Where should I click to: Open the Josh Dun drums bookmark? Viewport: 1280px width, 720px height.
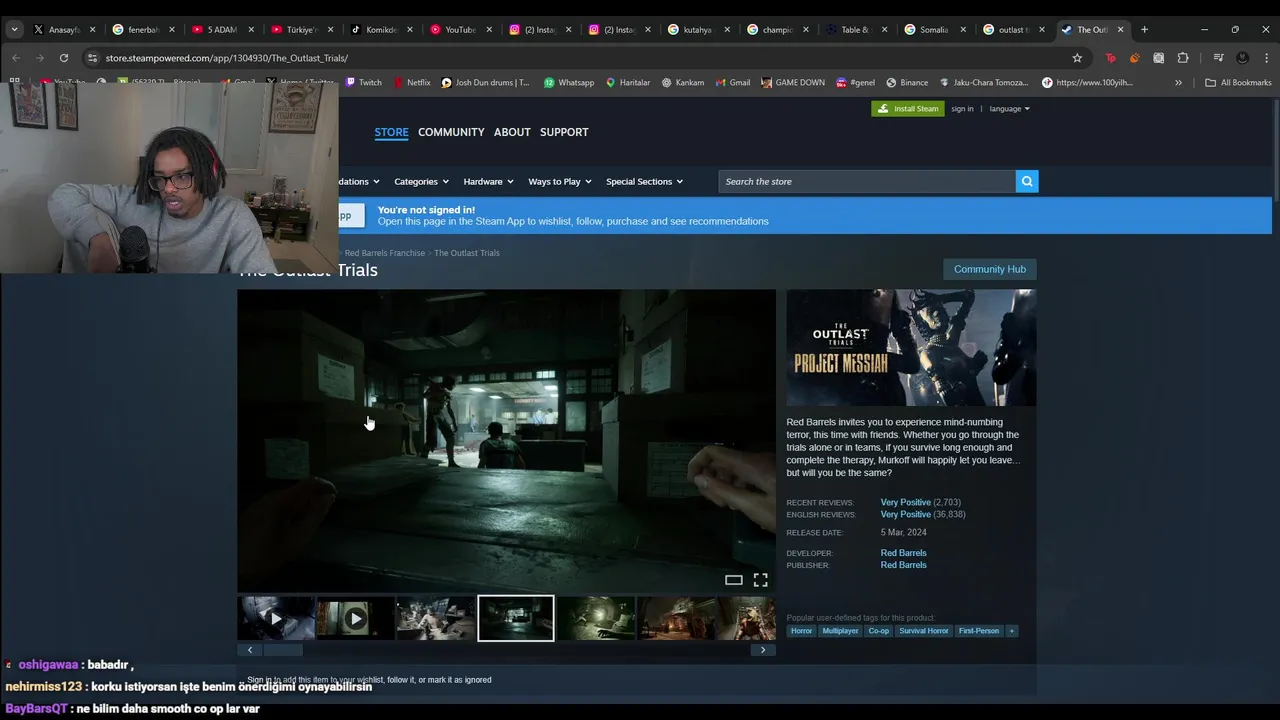click(486, 83)
